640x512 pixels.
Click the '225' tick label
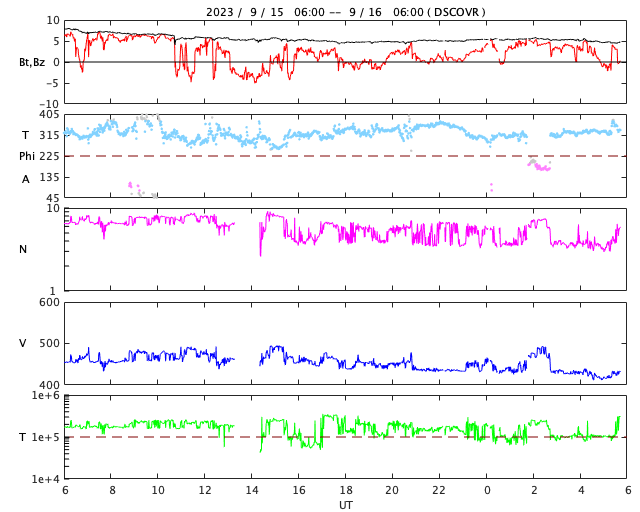[x=49, y=156]
